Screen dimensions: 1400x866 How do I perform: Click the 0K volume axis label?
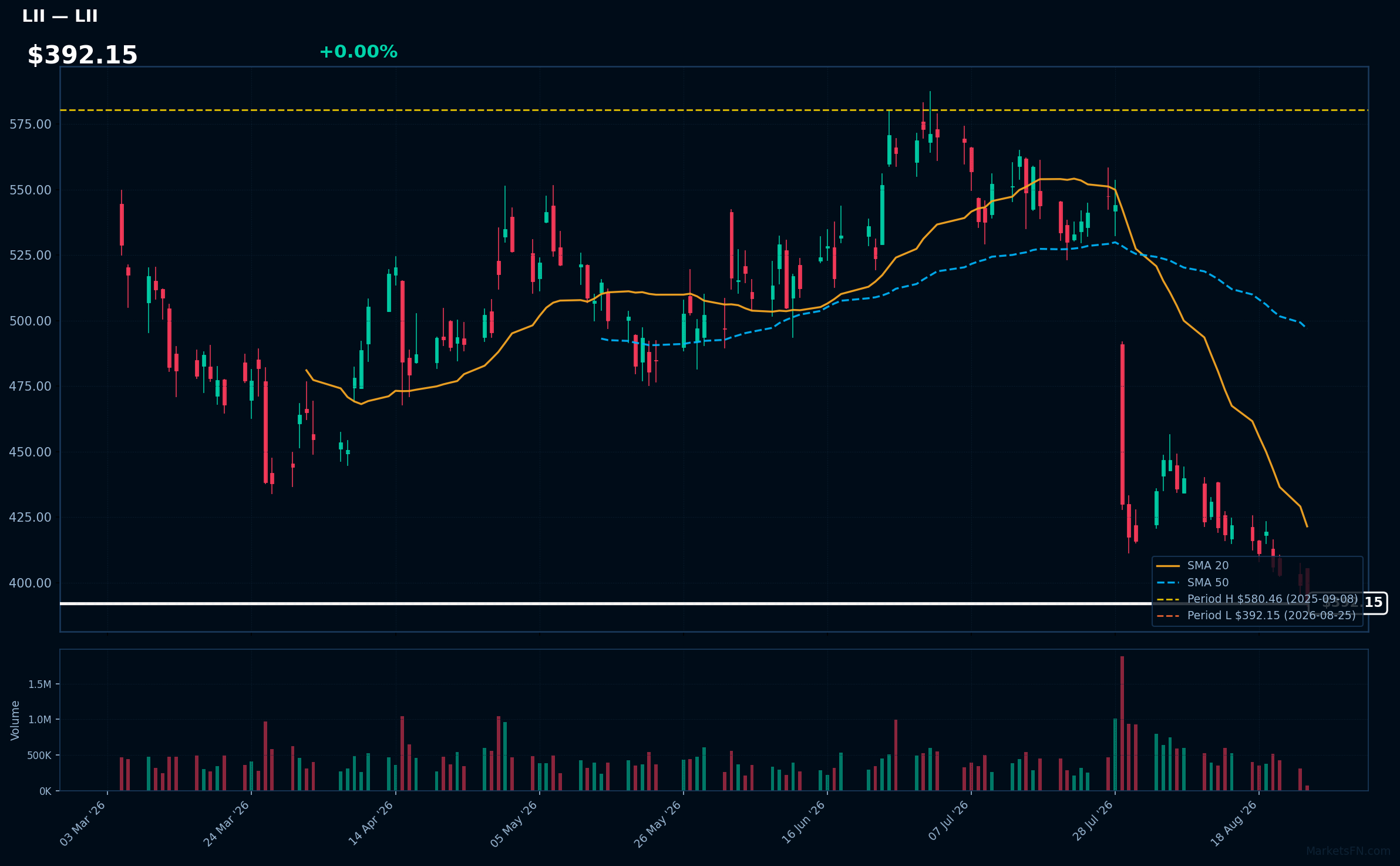[45, 791]
